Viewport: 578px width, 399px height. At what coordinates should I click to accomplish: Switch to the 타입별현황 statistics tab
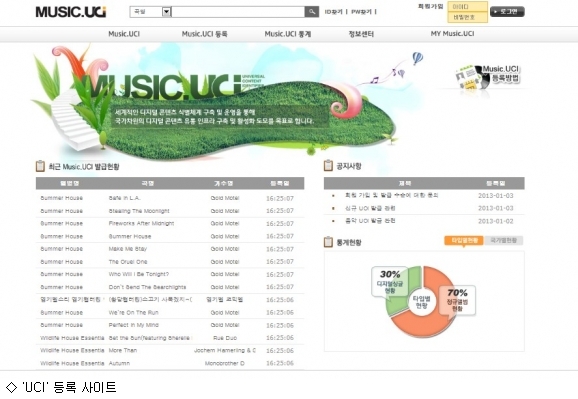coord(464,240)
